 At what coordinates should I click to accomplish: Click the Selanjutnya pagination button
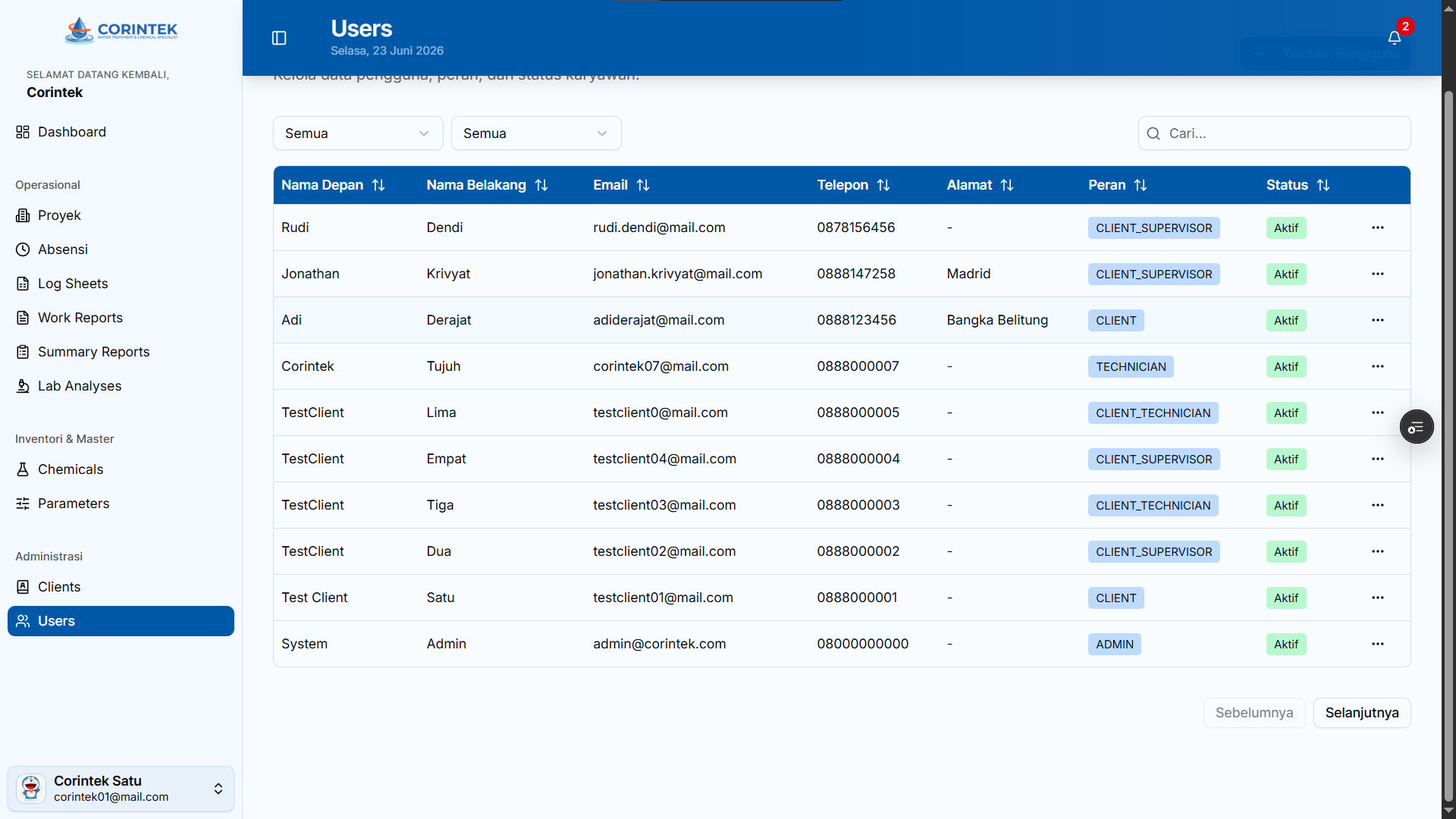1362,713
